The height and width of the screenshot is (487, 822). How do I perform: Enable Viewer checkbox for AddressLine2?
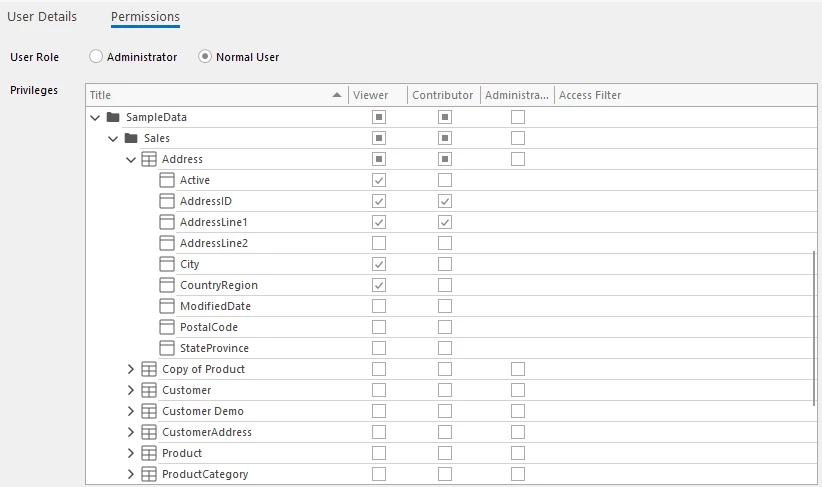point(379,243)
